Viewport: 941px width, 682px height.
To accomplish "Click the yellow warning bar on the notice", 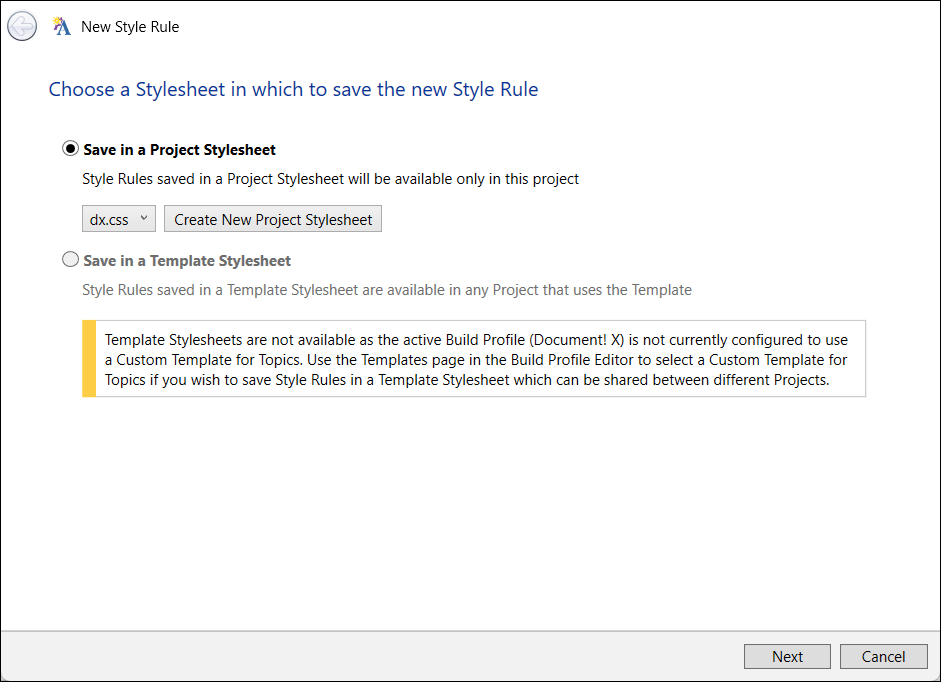I will coord(89,359).
